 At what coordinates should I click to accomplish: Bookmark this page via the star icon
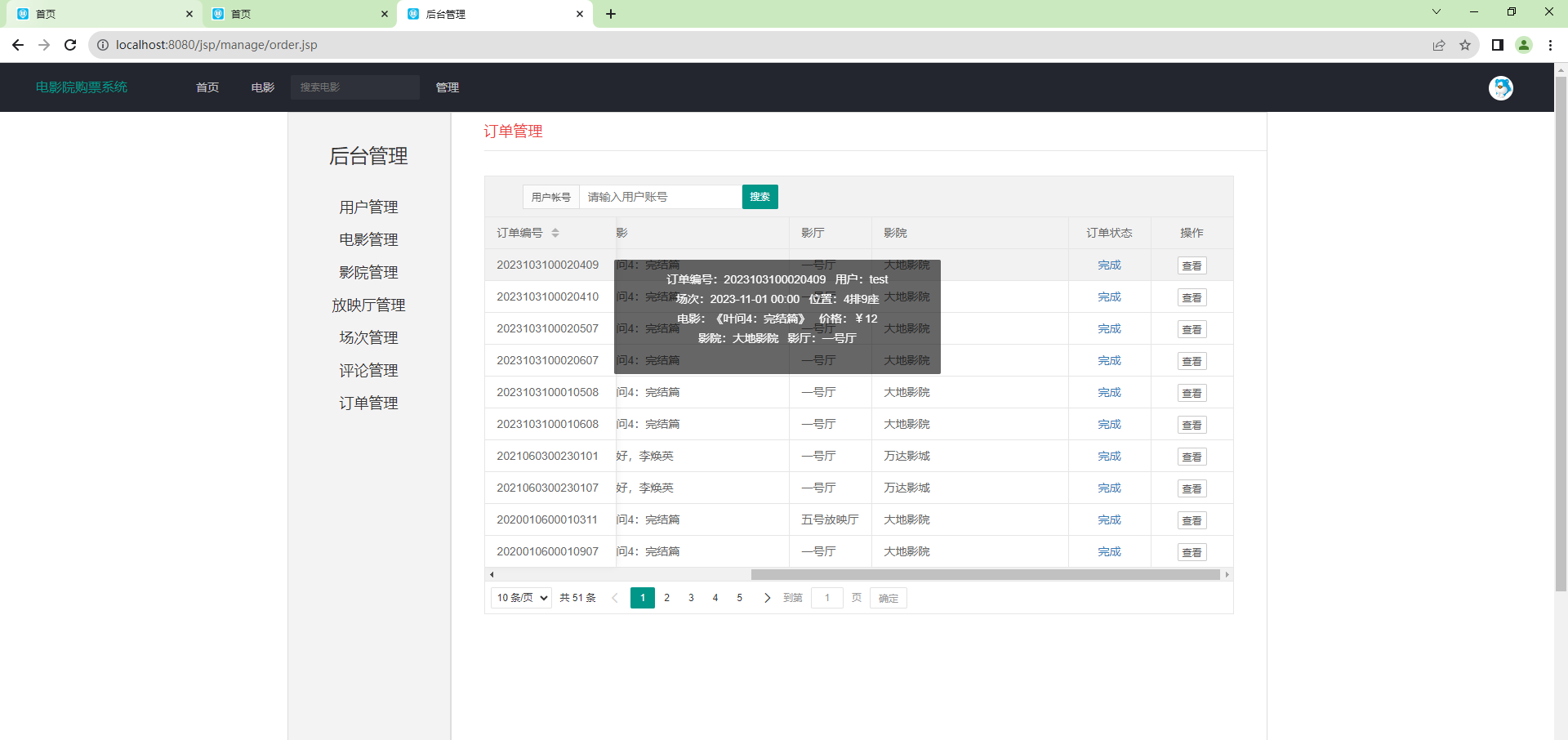click(x=1466, y=45)
